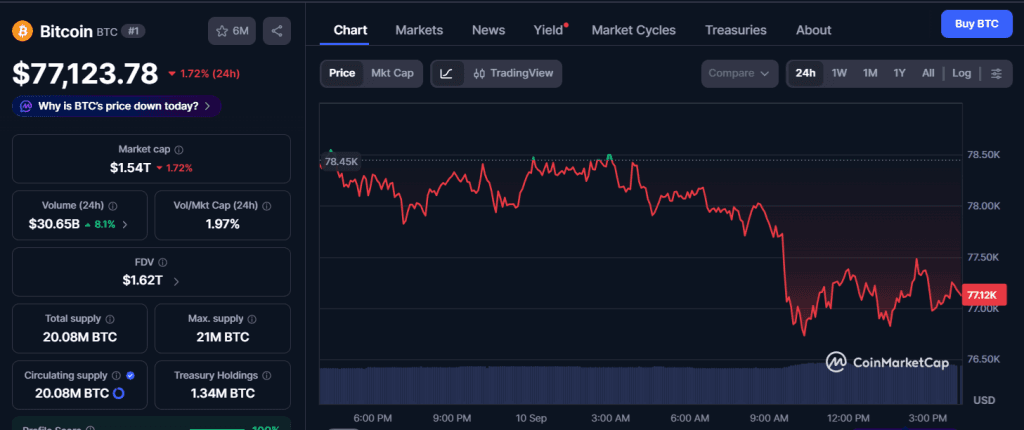Click the Volume (24h) info icon

coord(113,206)
